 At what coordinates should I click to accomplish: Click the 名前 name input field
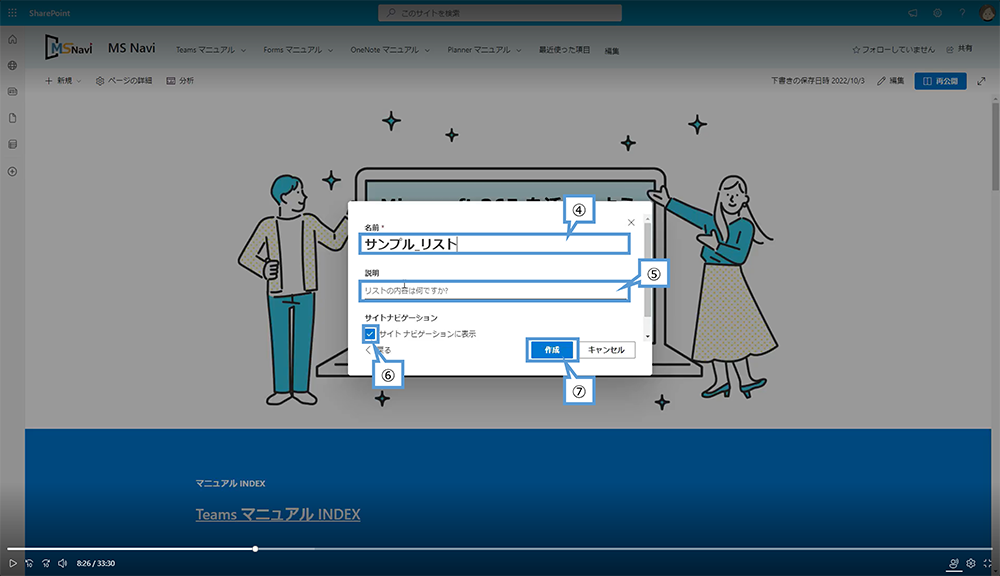point(495,244)
